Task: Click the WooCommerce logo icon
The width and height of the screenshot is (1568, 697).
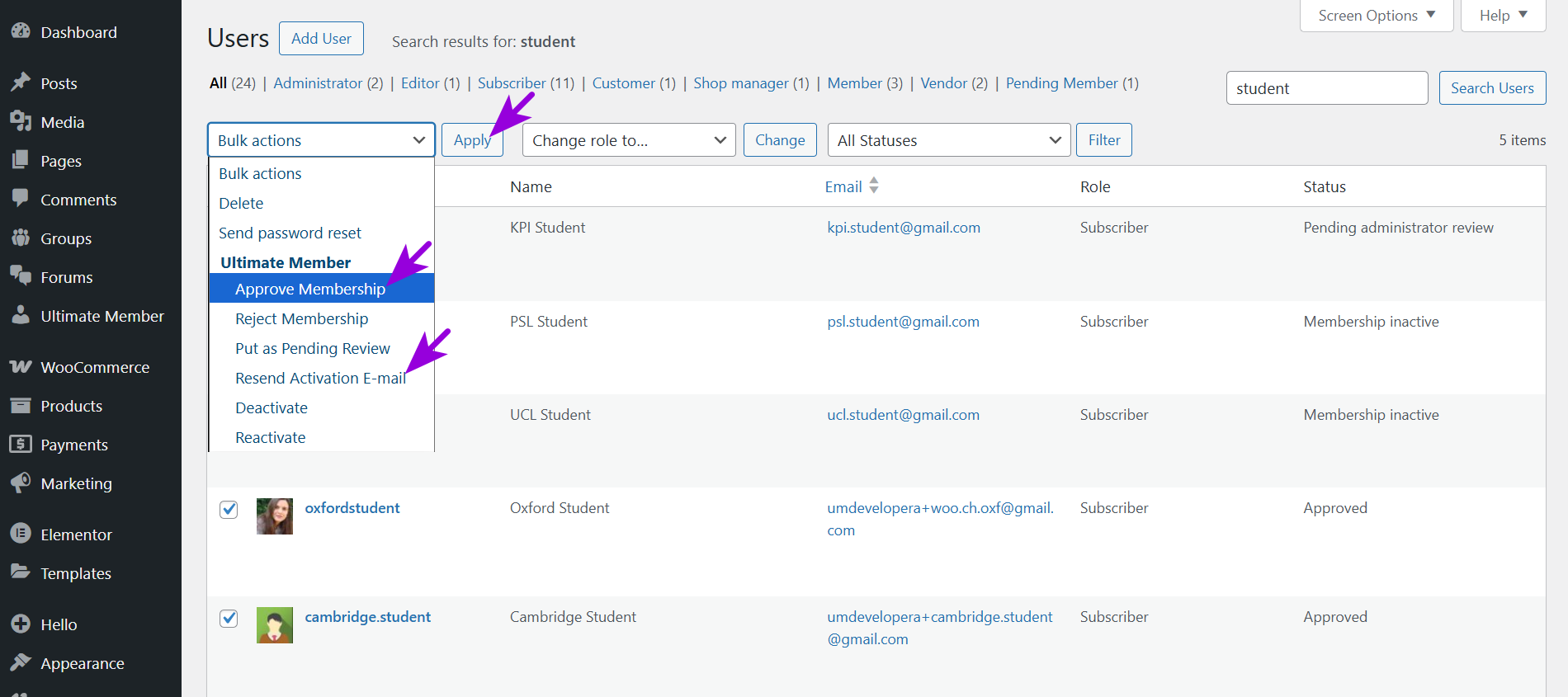Action: click(21, 367)
